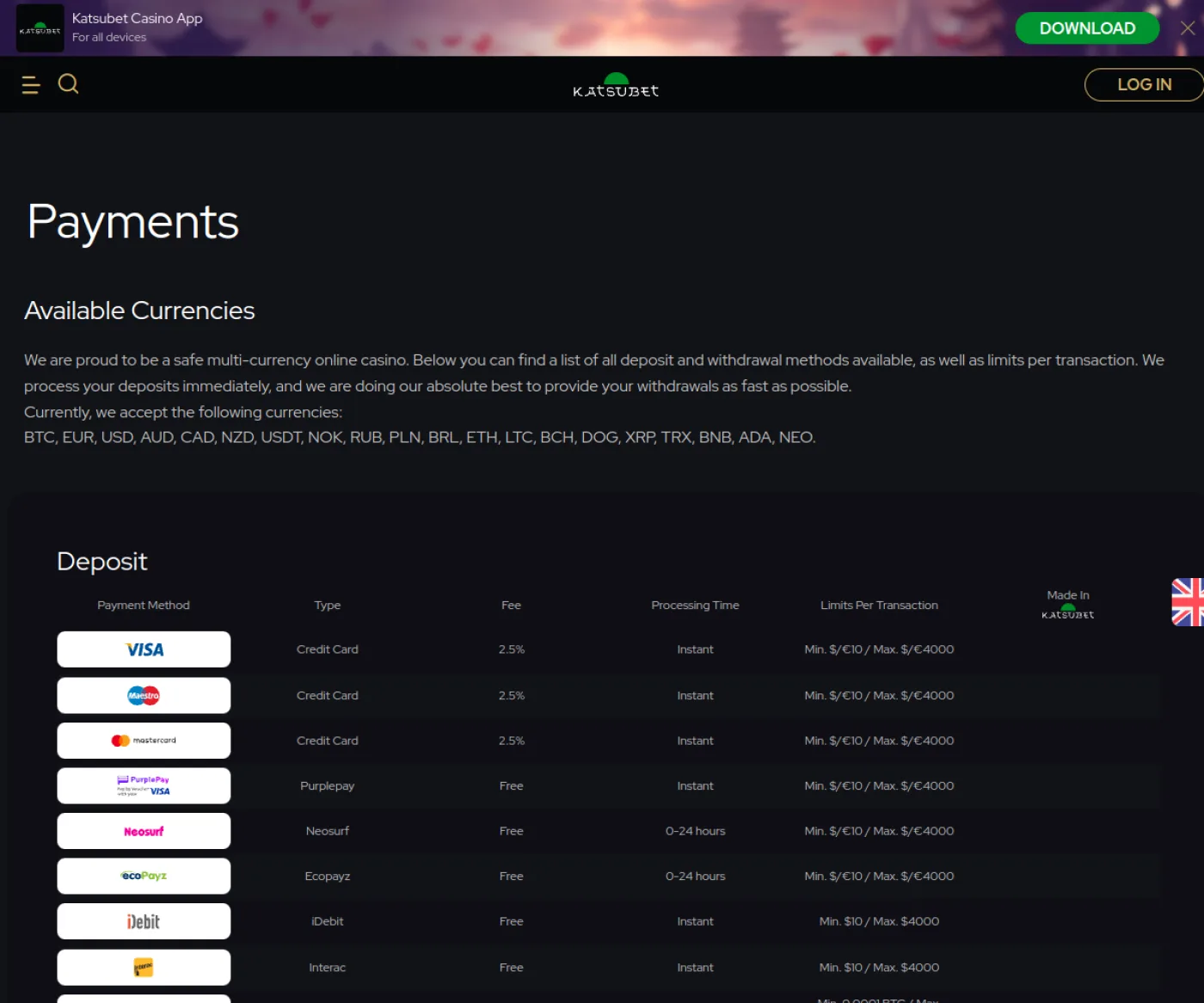Click the 2.5% fee in VISA row

click(x=512, y=649)
